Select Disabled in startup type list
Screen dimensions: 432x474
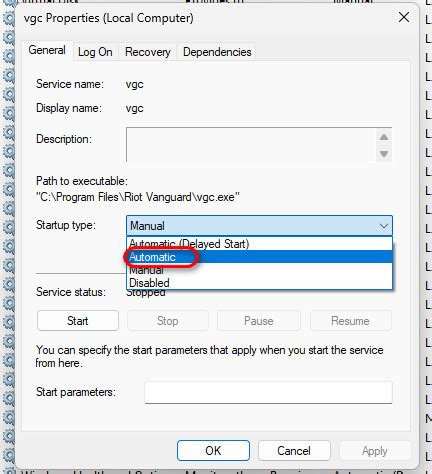coord(259,283)
